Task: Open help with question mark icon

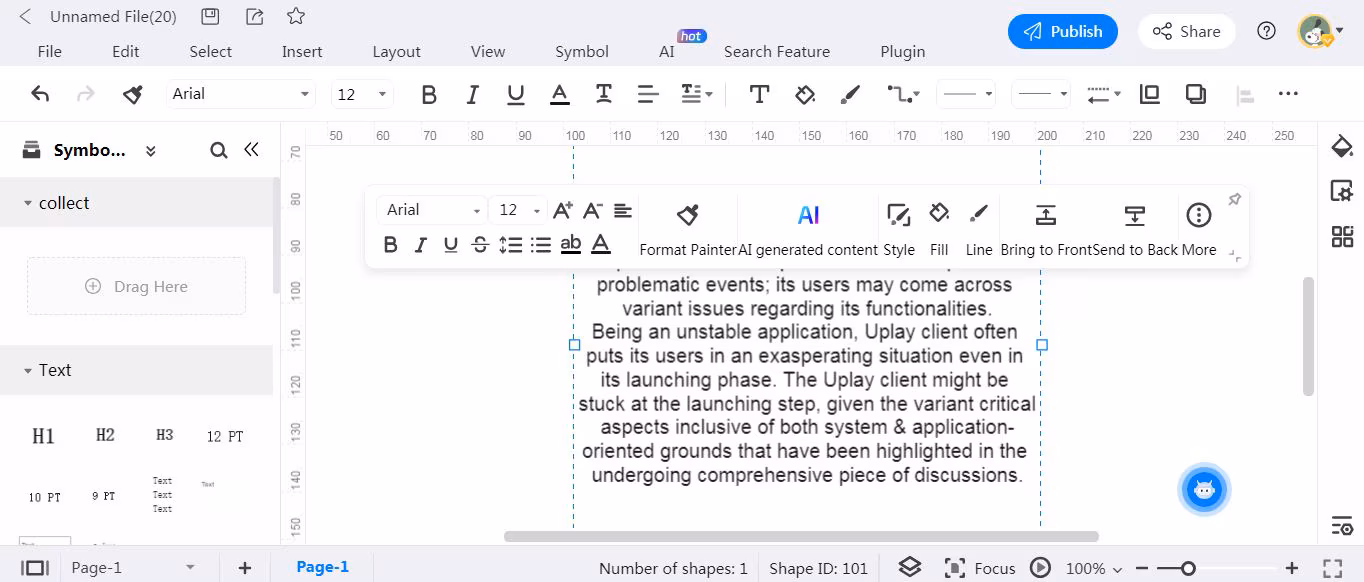Action: point(1267,31)
